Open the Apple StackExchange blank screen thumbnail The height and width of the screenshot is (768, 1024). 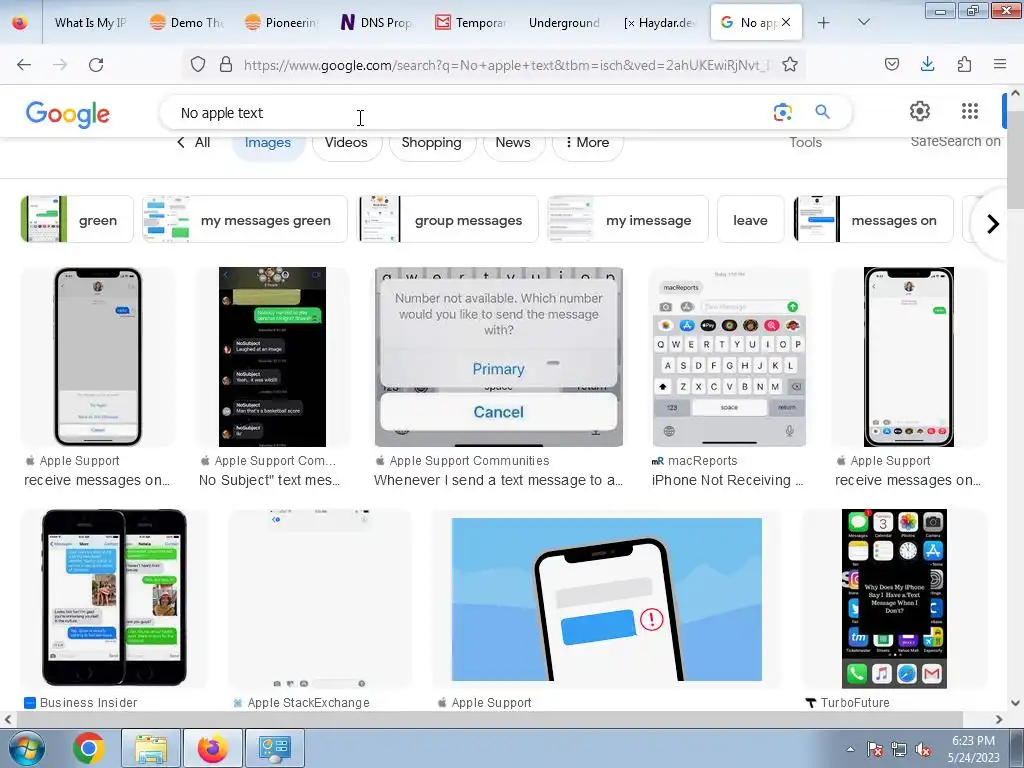click(x=320, y=599)
